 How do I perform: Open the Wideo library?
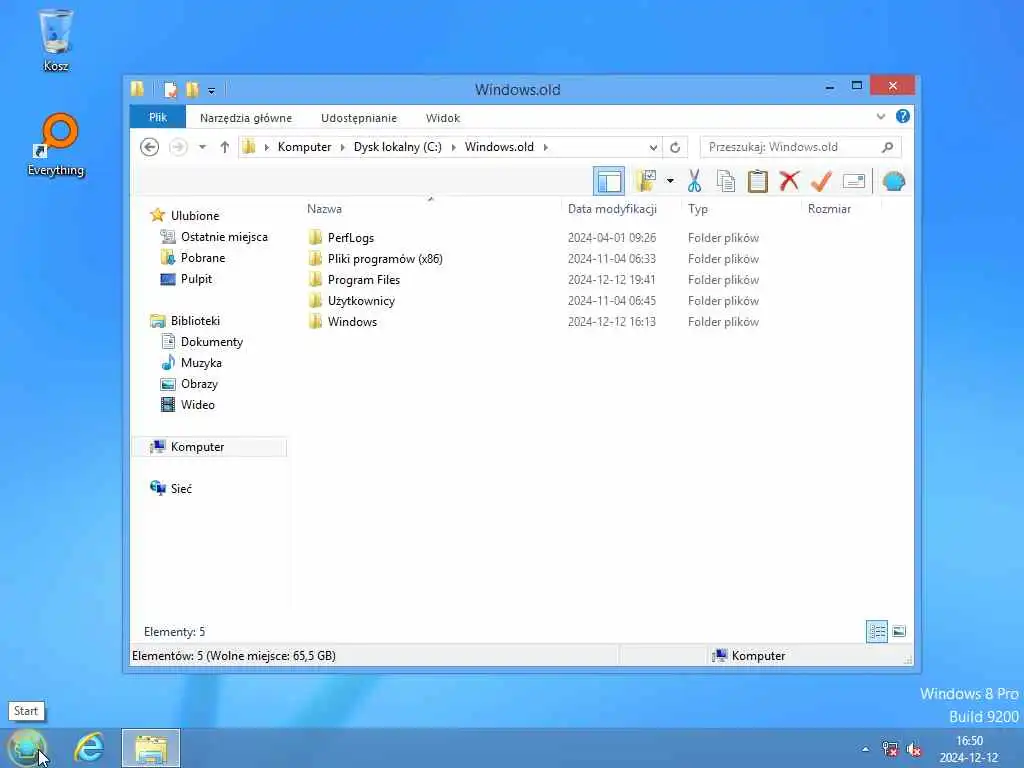point(197,404)
